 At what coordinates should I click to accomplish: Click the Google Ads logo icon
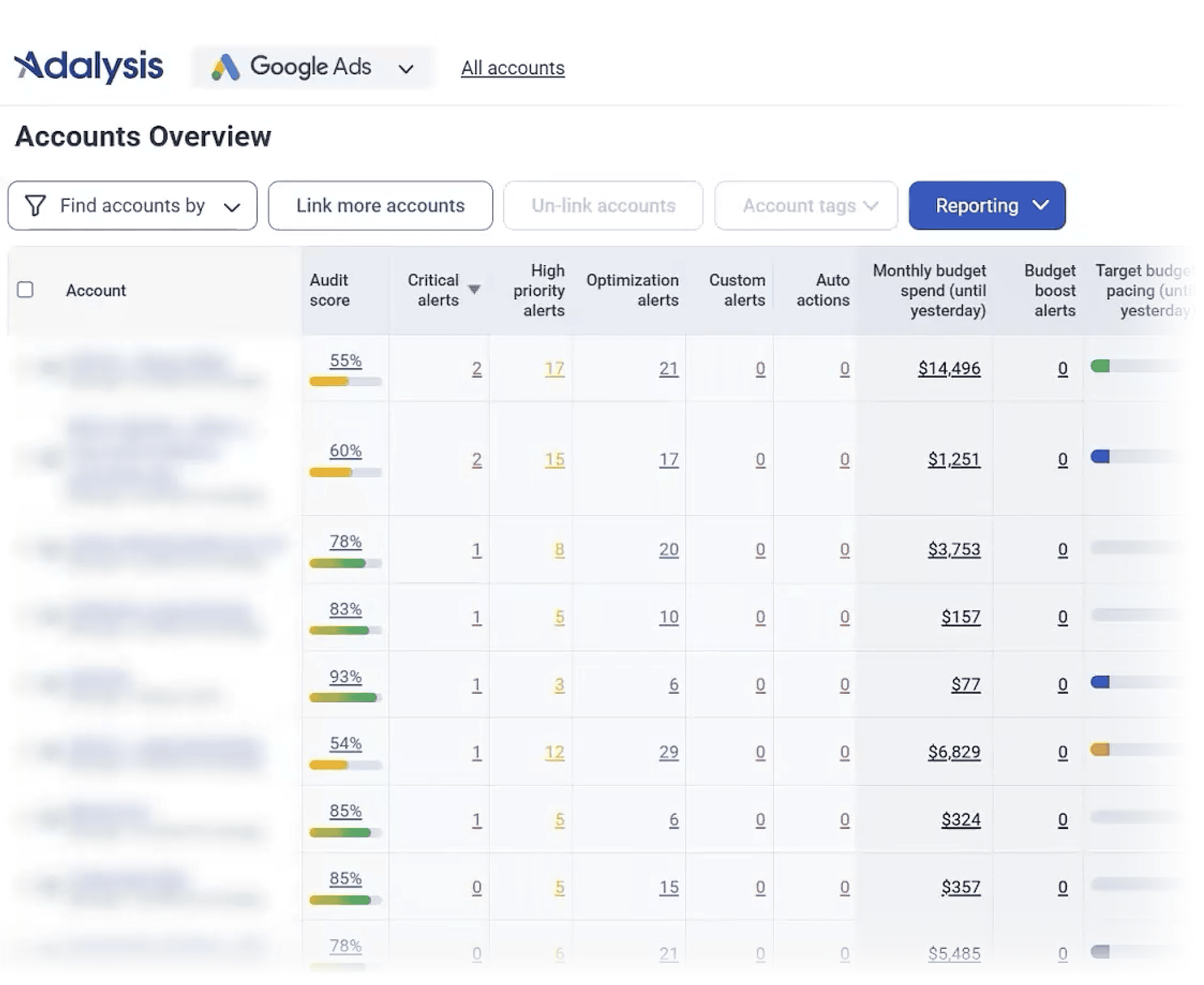point(226,67)
